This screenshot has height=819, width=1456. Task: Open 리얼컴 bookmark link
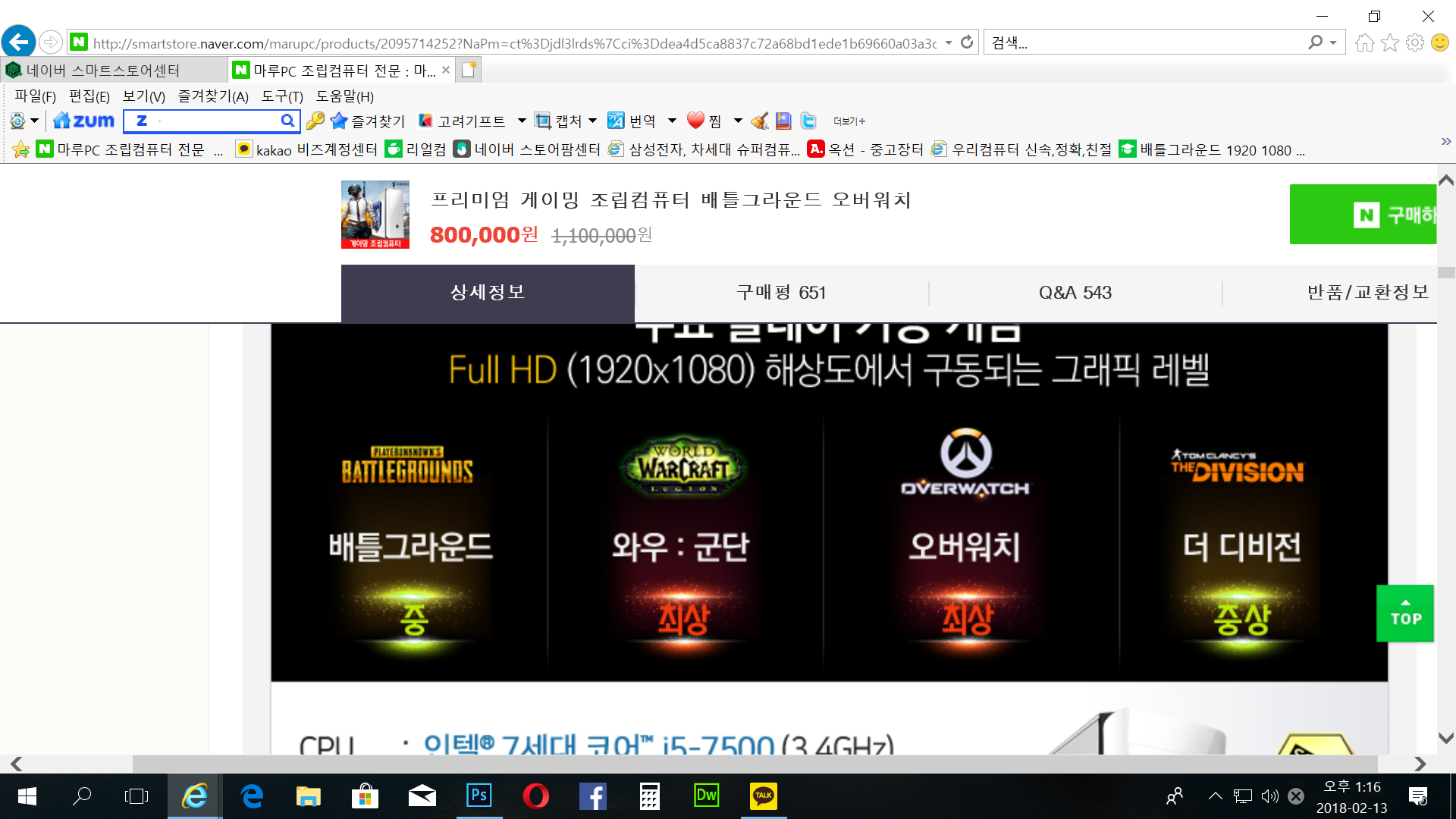coord(416,149)
